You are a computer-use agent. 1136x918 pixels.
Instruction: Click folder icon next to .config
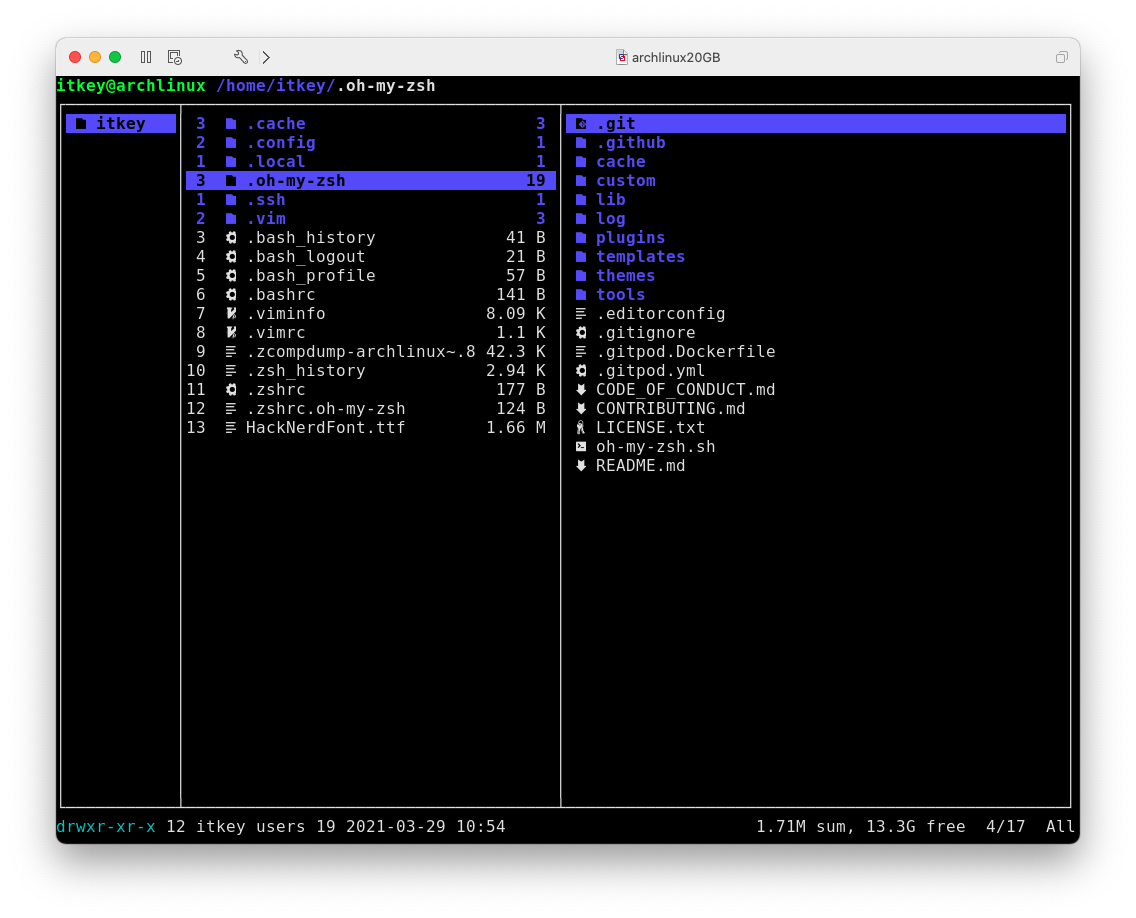click(231, 143)
